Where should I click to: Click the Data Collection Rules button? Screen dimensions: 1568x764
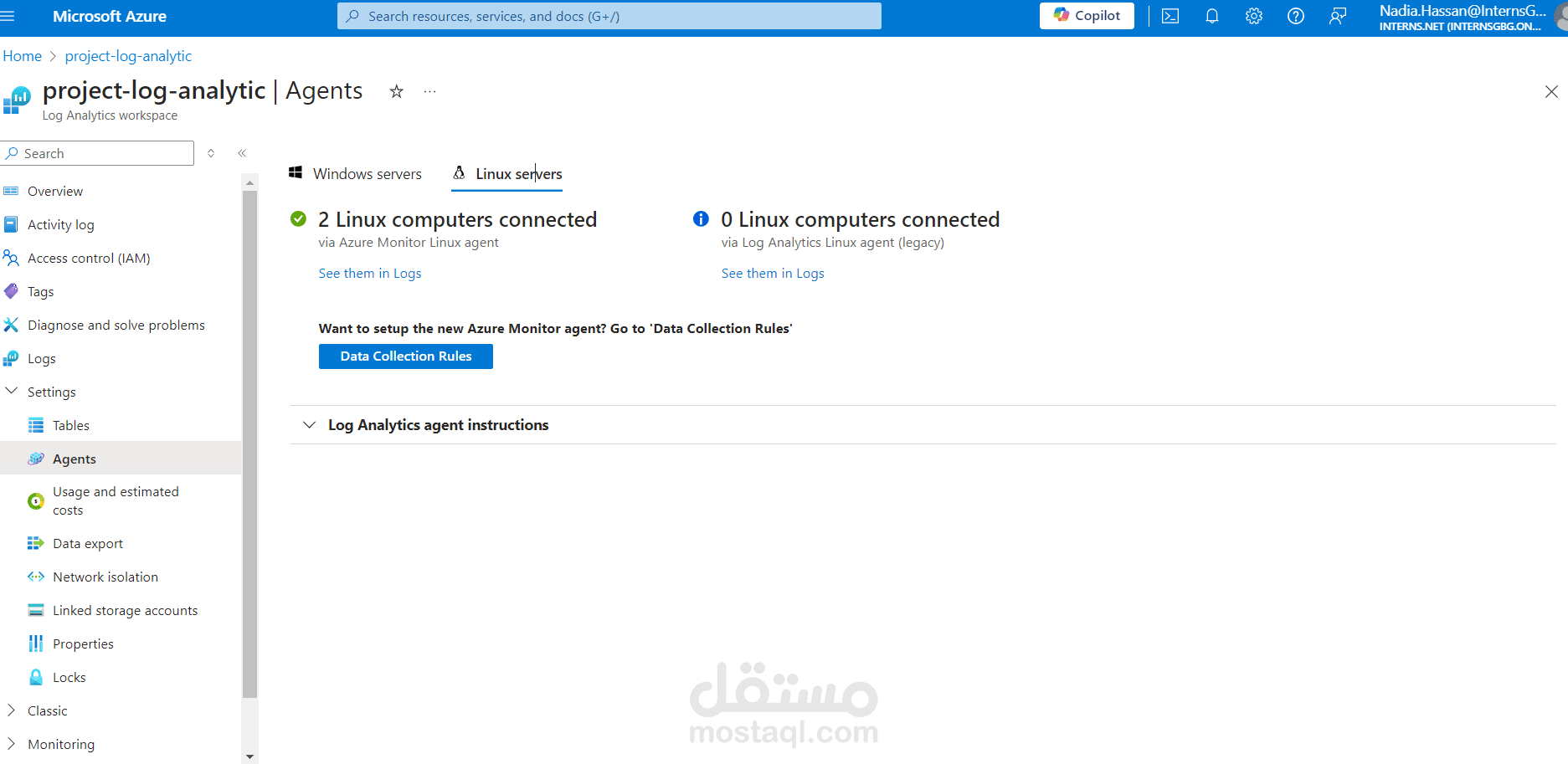pos(406,356)
